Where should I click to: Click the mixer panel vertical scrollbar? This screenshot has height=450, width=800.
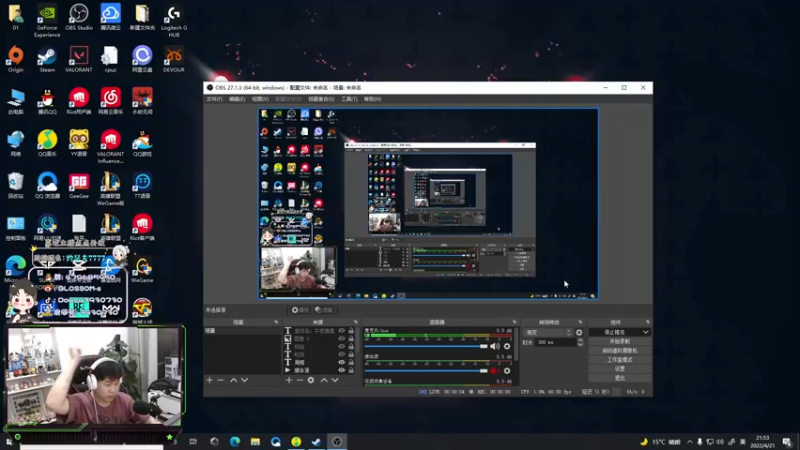click(516, 344)
